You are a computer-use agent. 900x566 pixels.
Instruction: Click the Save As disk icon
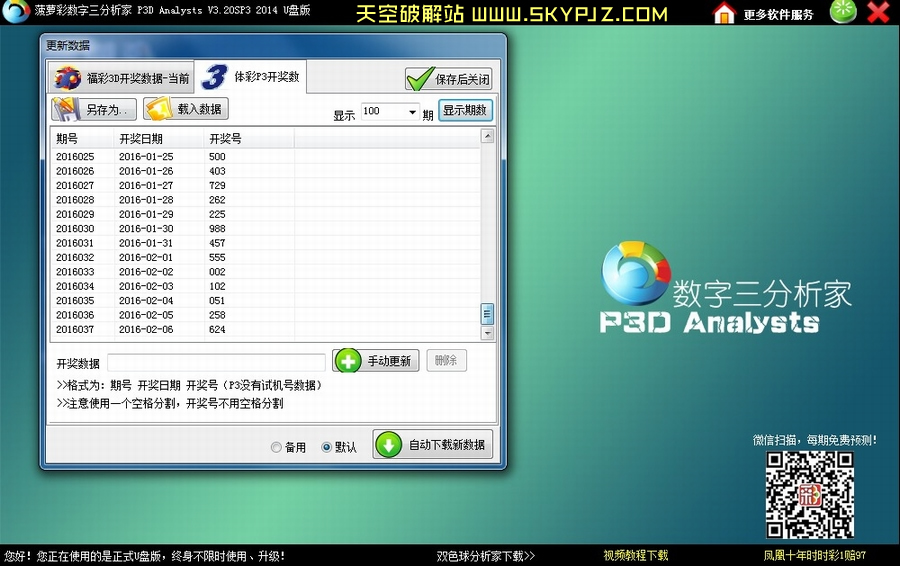(66, 109)
